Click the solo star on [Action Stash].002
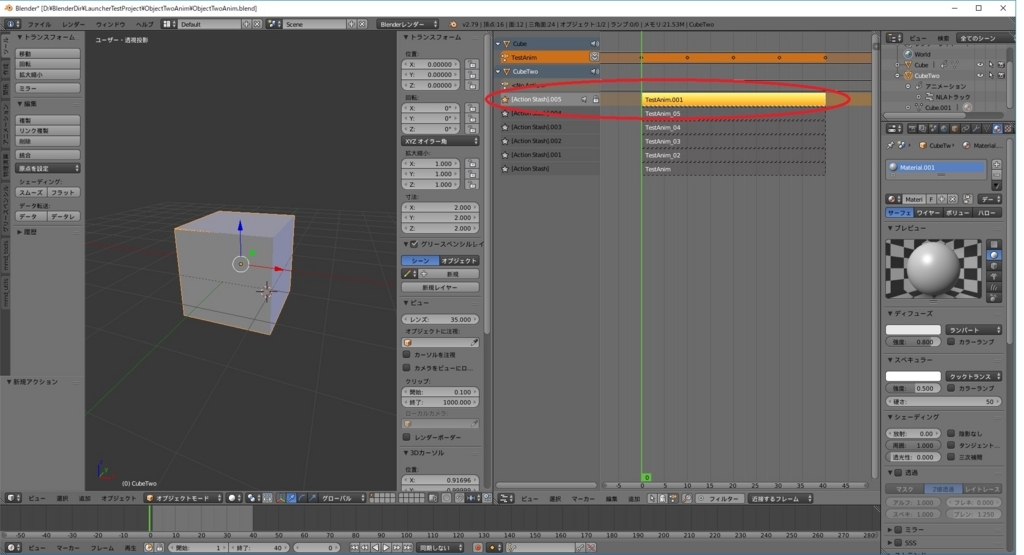Screen dimensions: 1024x555 [505, 141]
